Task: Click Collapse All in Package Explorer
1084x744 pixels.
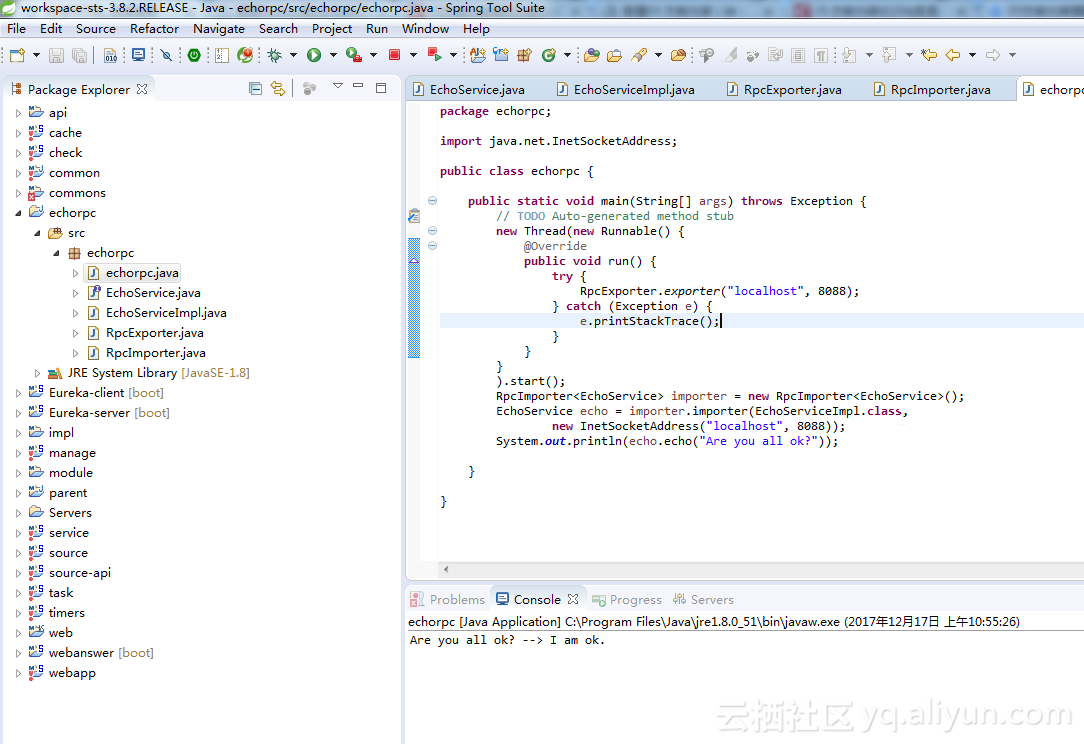Action: 255,89
